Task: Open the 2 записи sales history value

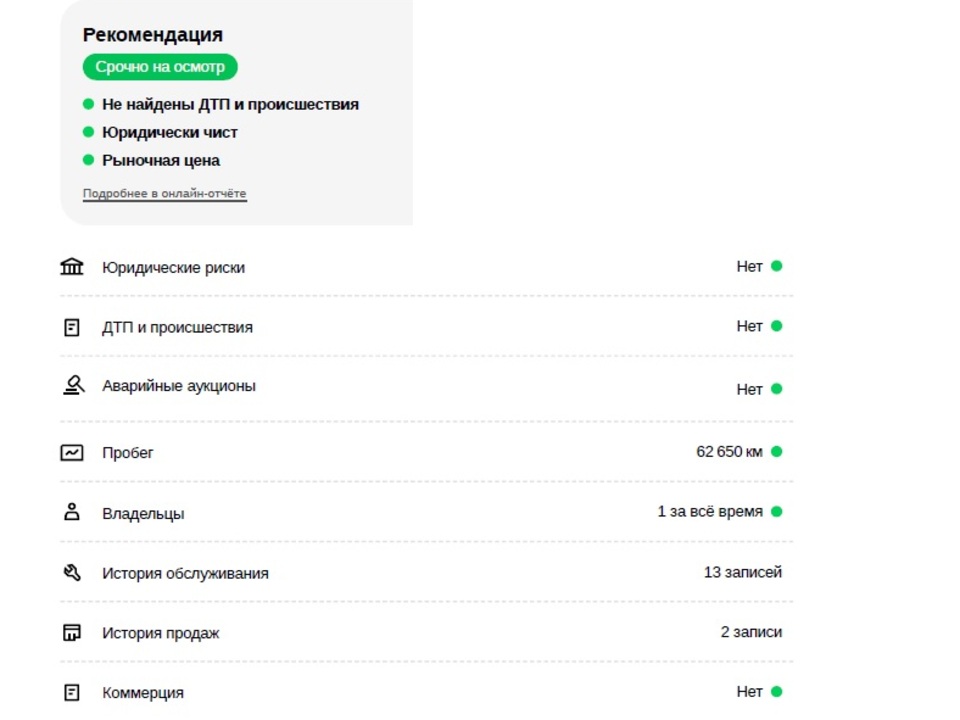Action: tap(751, 632)
